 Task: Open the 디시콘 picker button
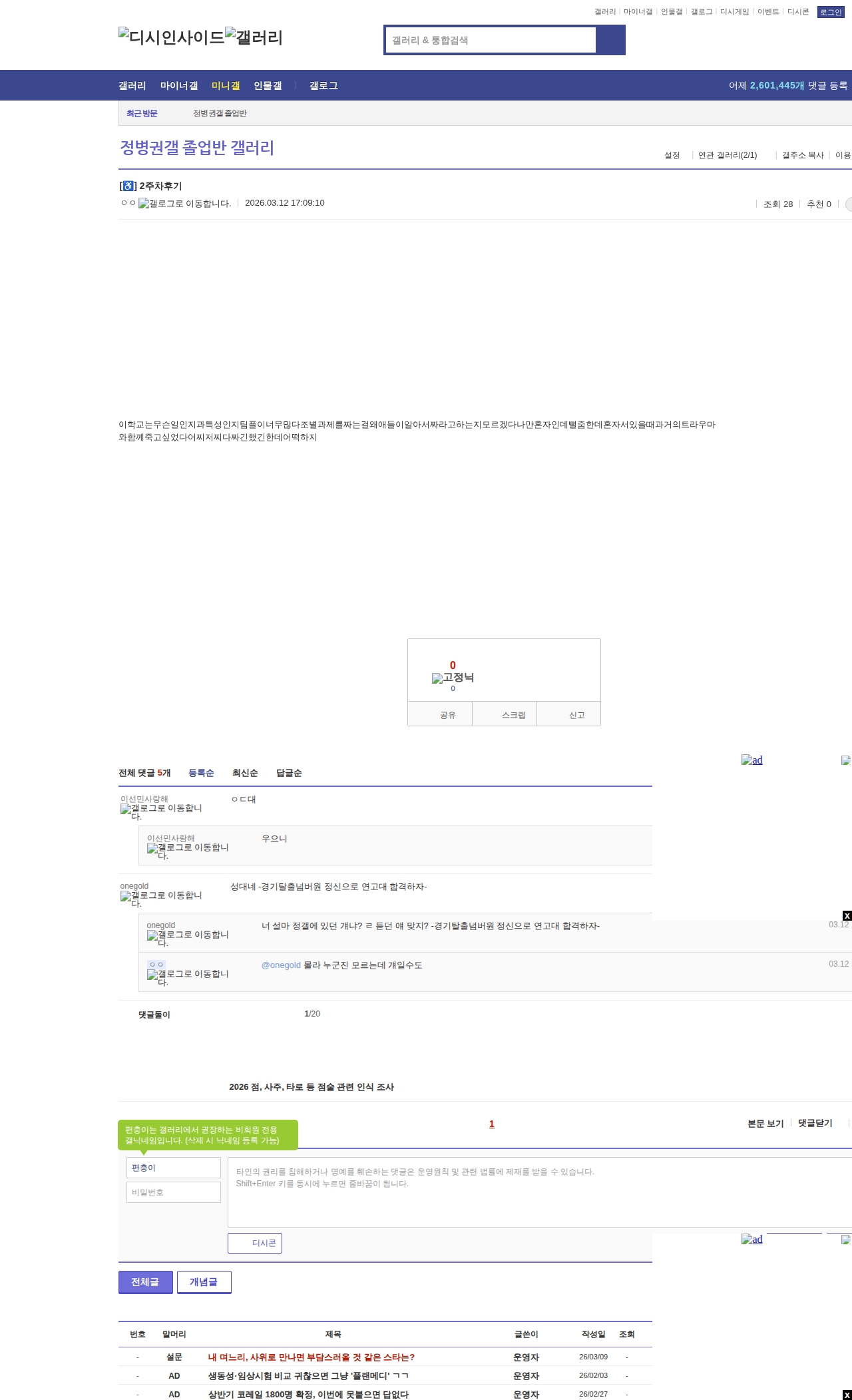[x=255, y=1243]
